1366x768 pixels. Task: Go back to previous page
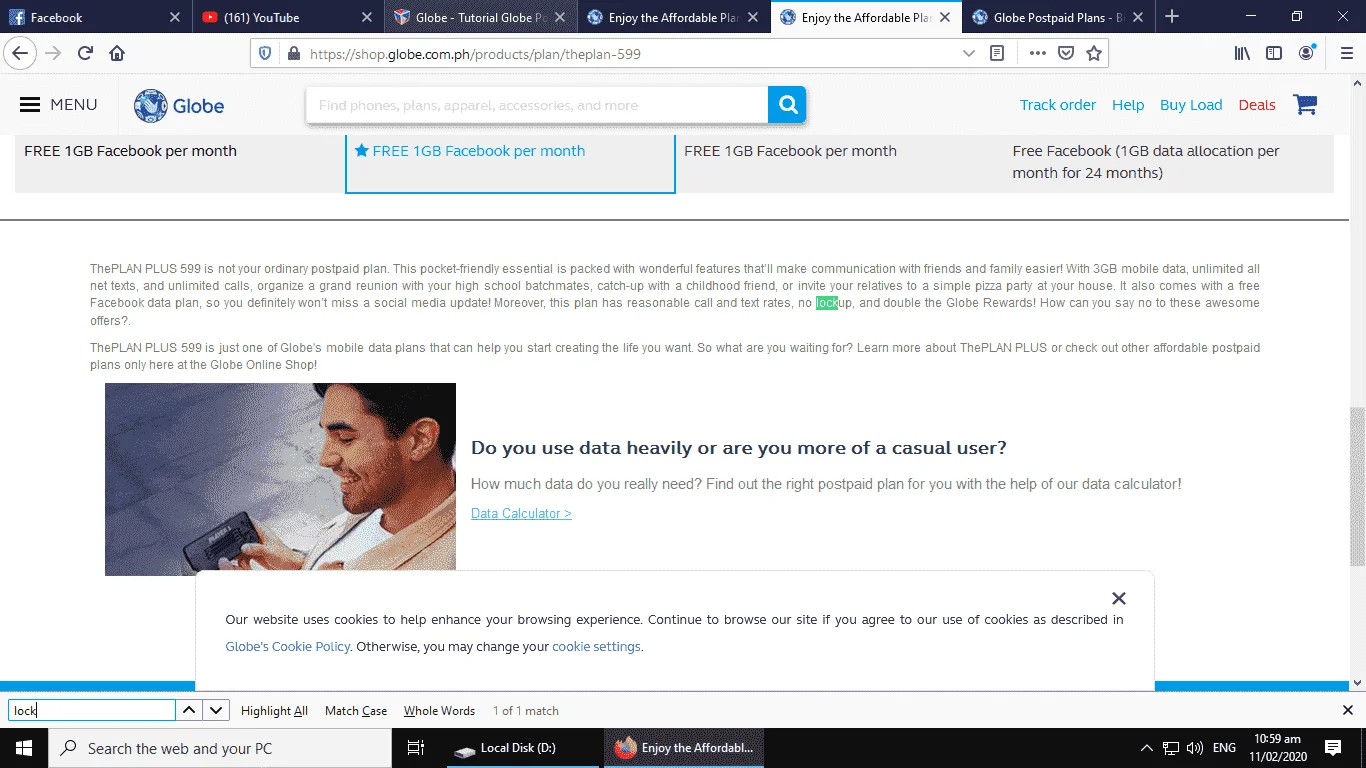coord(21,54)
